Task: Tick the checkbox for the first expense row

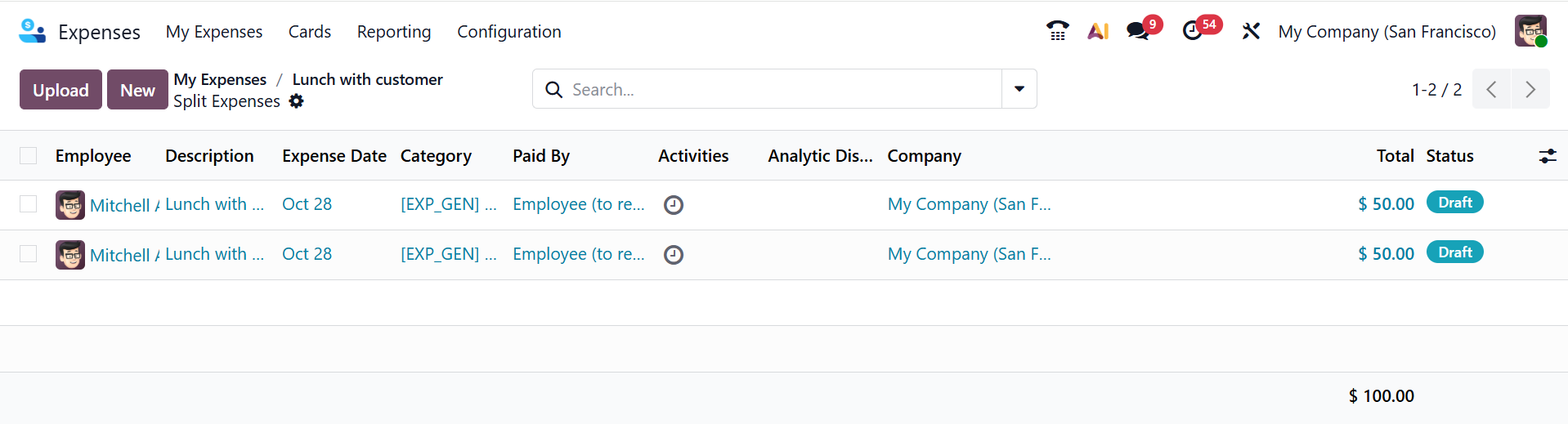Action: (x=29, y=204)
